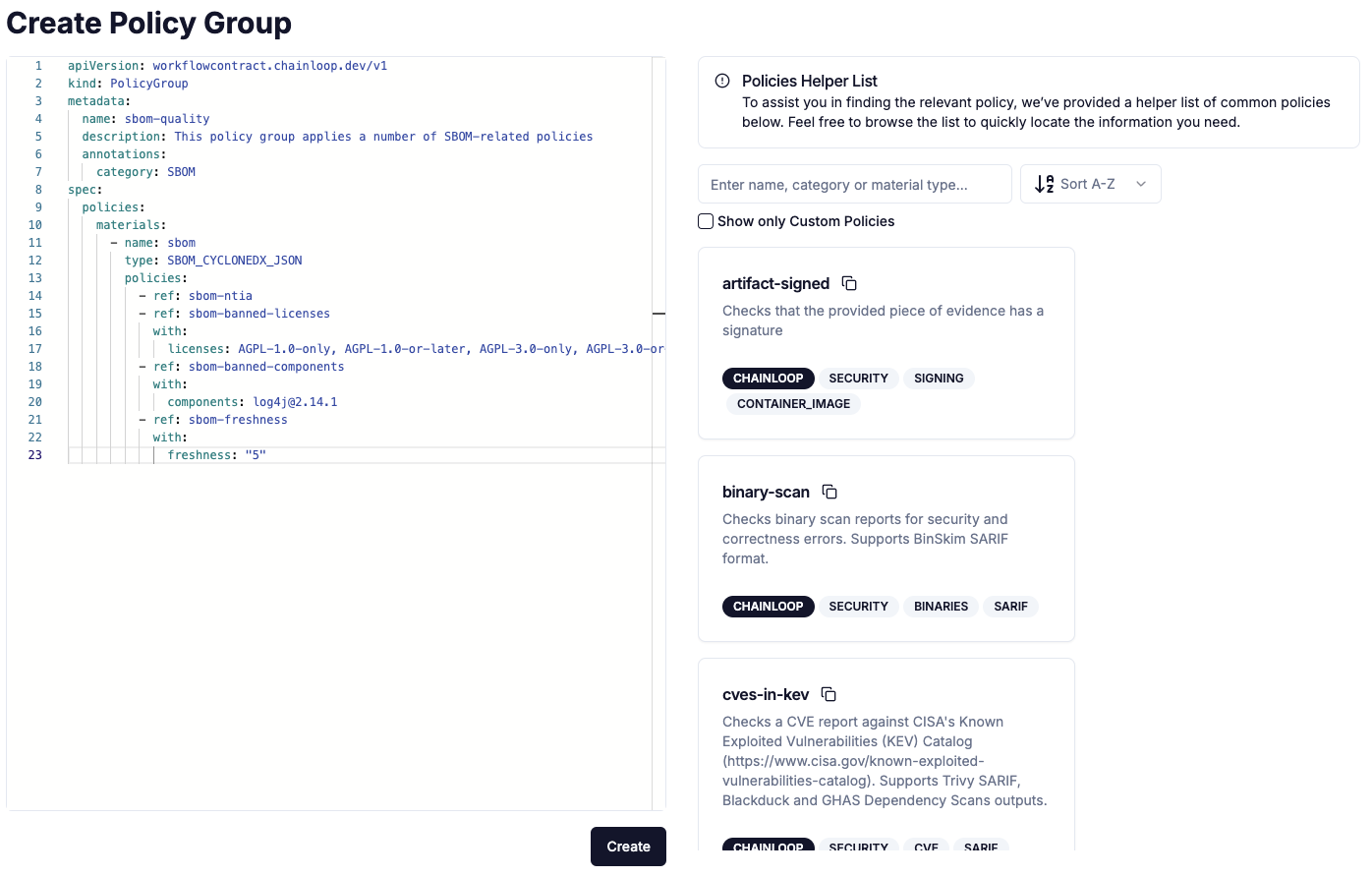
Task: Click the SARIF tag on binary-scan card
Action: click(x=1010, y=607)
